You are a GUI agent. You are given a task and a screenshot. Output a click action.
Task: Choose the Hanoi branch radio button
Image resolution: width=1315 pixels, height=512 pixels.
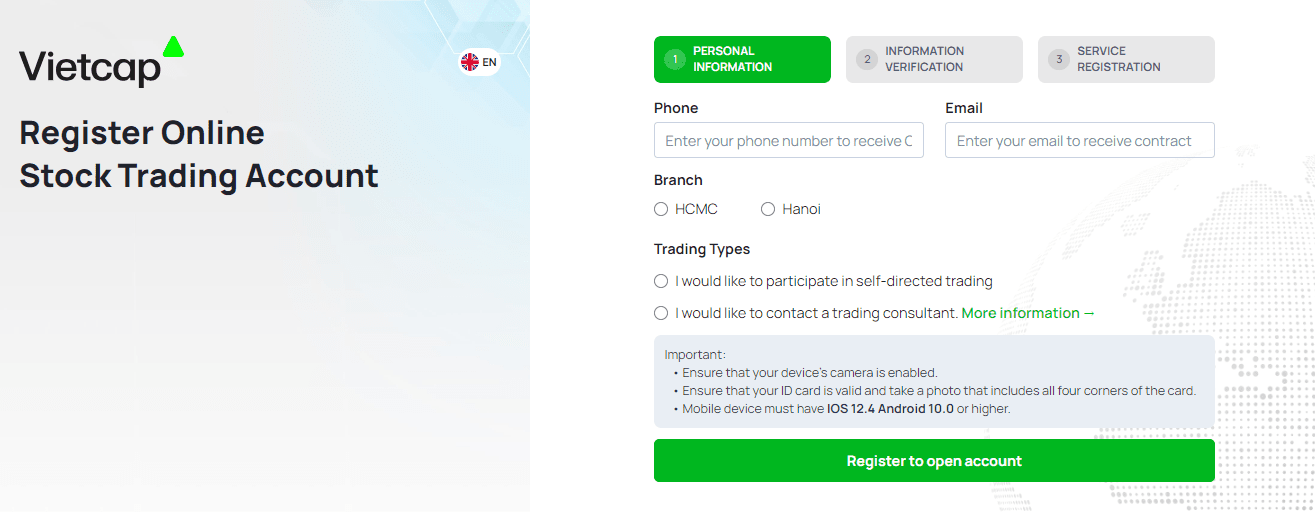pyautogui.click(x=768, y=209)
